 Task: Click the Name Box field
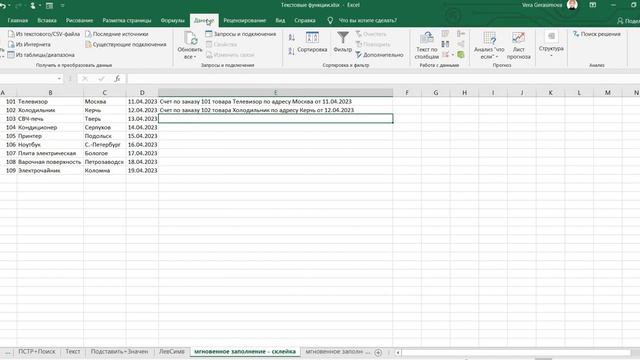pyautogui.click(x=28, y=78)
